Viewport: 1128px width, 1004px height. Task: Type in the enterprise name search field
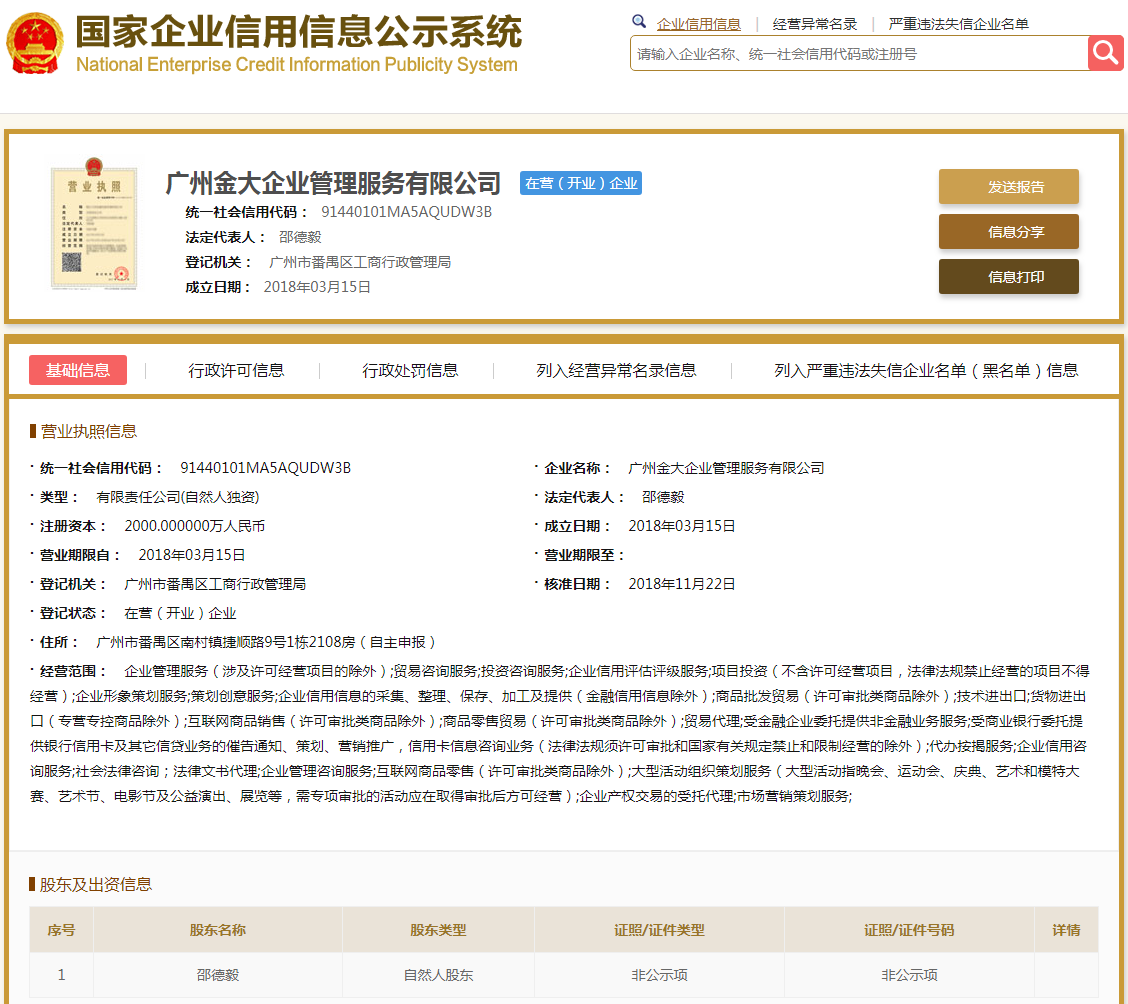tap(858, 54)
